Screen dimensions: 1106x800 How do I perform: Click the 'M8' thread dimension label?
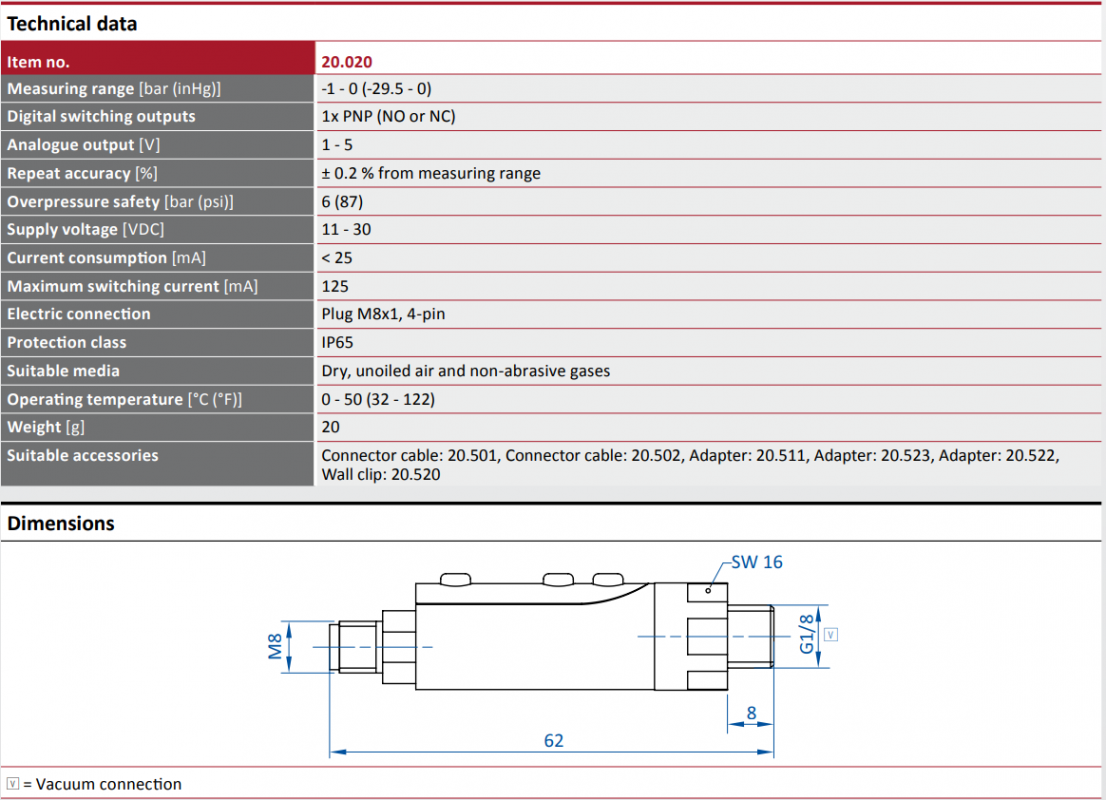pos(275,647)
